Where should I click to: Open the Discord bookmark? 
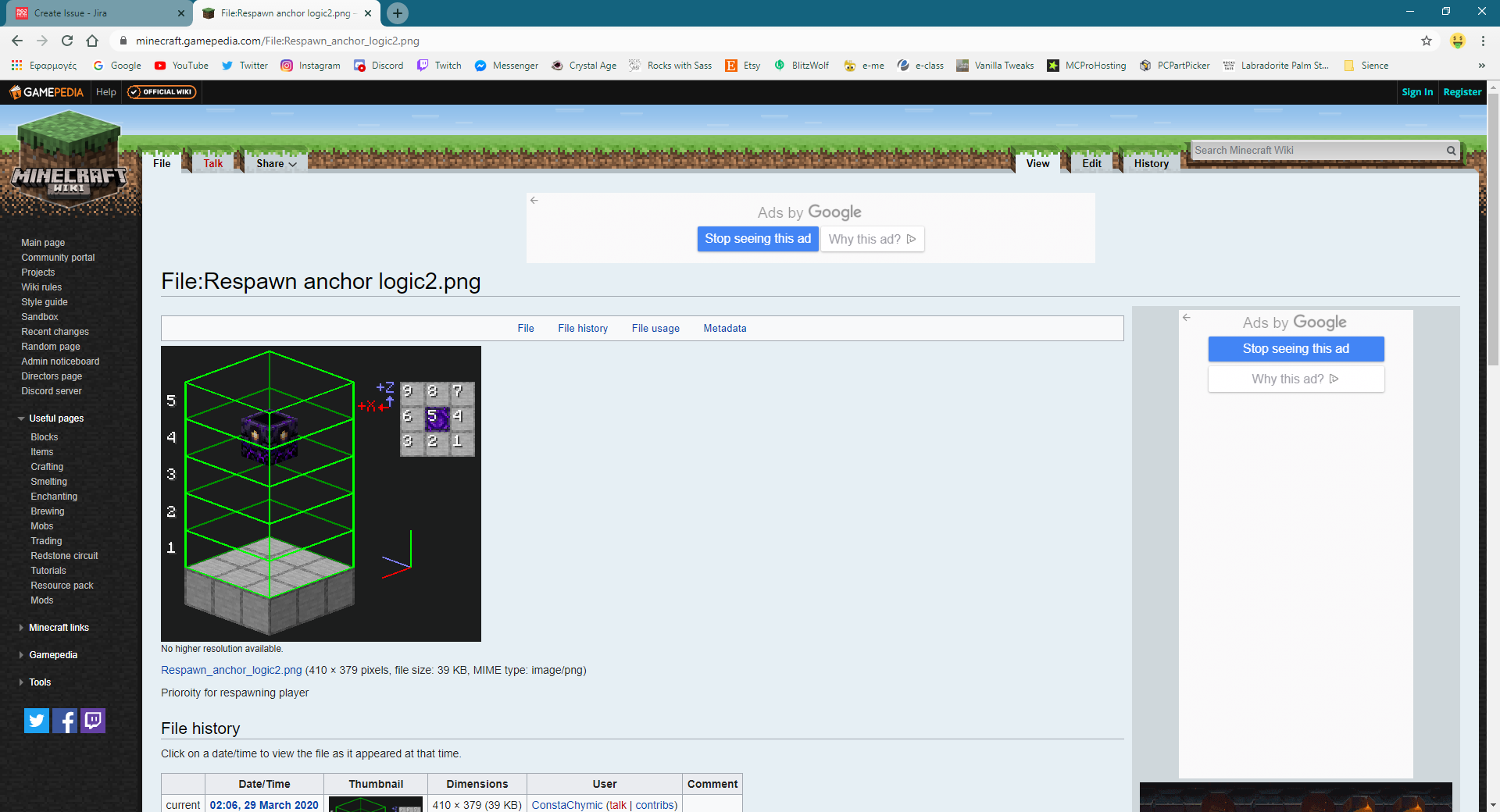pyautogui.click(x=379, y=66)
